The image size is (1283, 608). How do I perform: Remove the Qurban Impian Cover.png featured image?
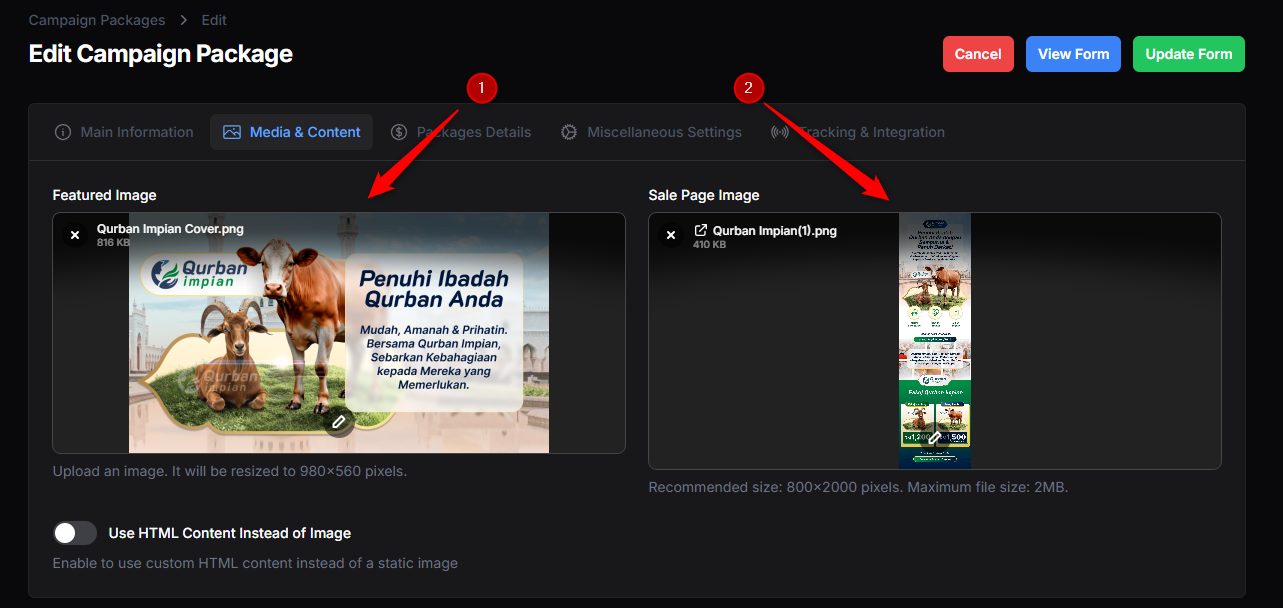73,235
